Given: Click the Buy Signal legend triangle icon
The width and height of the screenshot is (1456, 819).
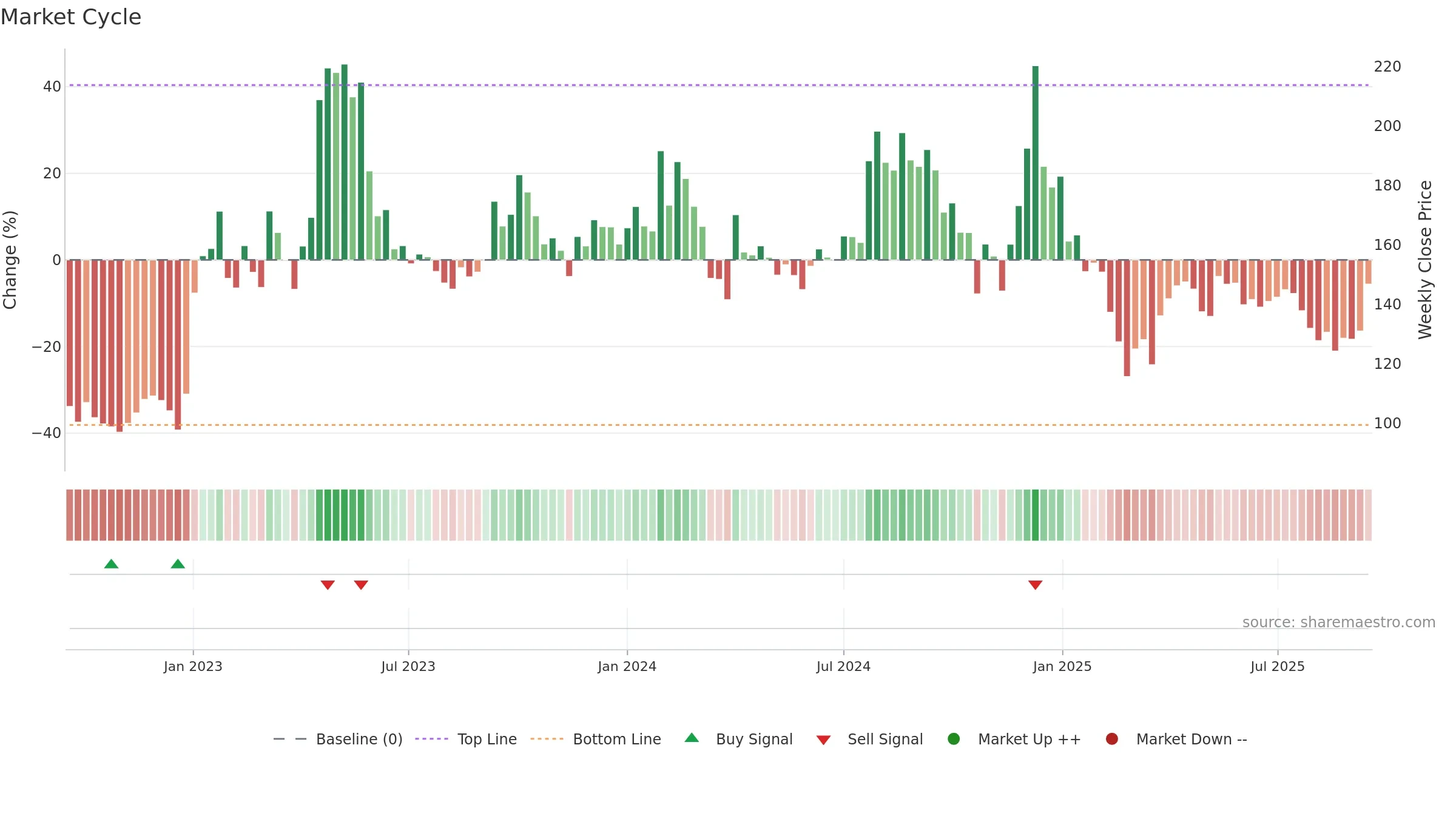Looking at the screenshot, I should click(692, 738).
